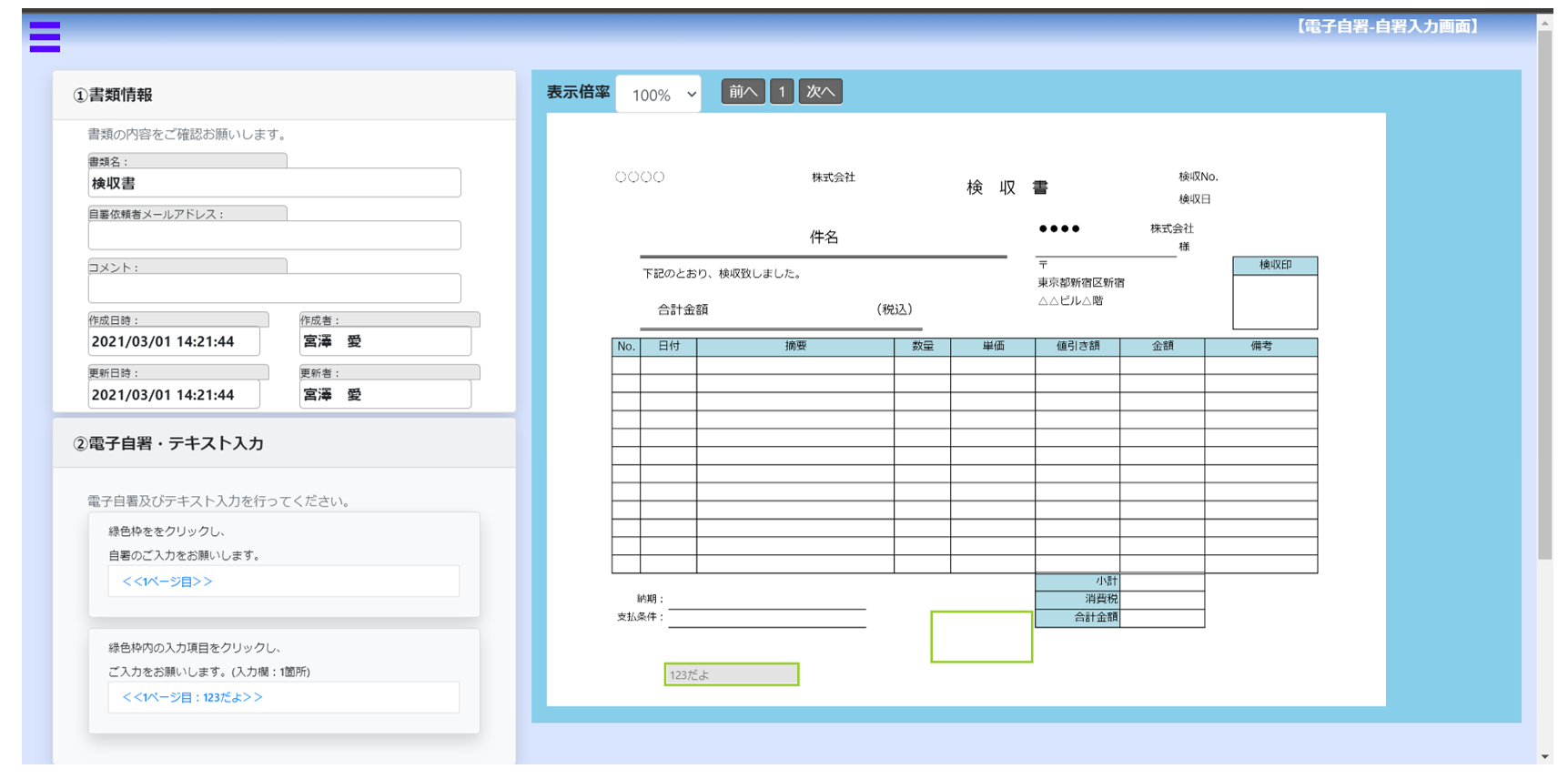Click the 単価 column header
Viewport: 1568px width, 779px height.
coord(993,347)
